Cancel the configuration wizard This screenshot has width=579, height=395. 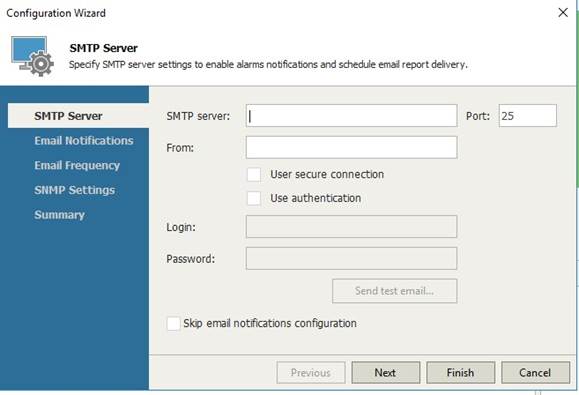[536, 373]
